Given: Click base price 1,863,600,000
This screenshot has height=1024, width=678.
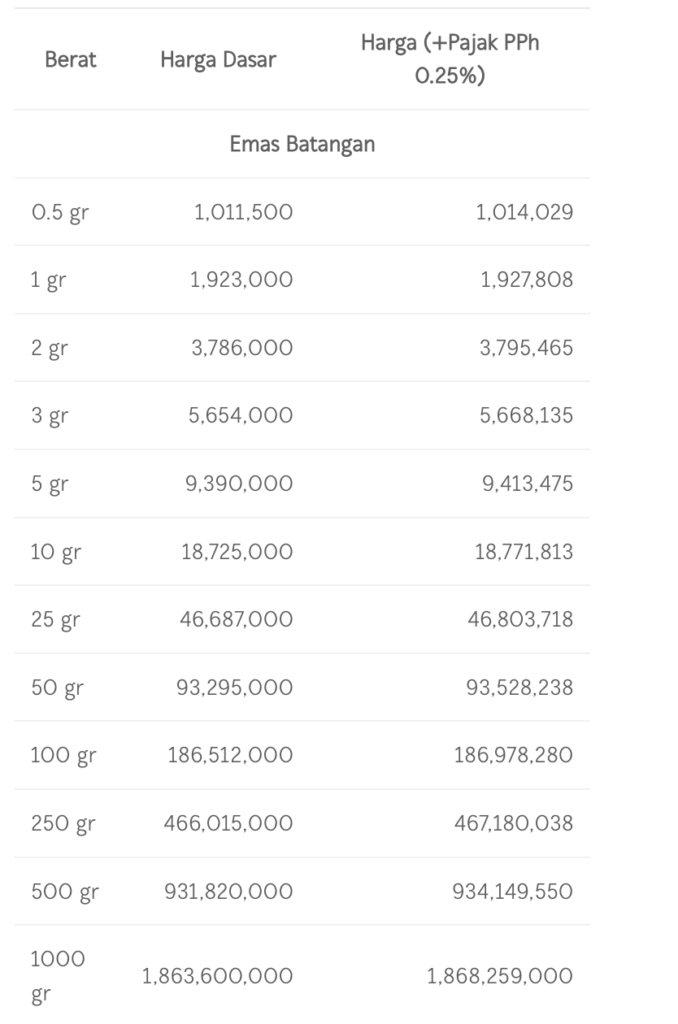Looking at the screenshot, I should 218,976.
